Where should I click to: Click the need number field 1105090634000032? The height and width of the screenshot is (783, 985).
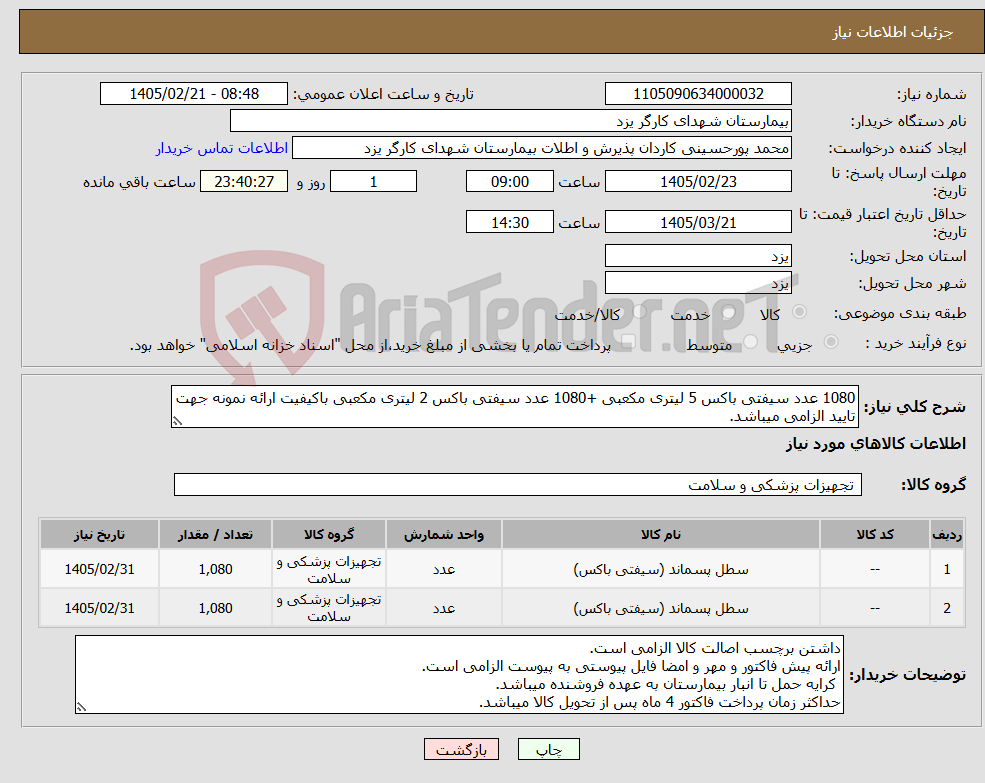pos(698,94)
